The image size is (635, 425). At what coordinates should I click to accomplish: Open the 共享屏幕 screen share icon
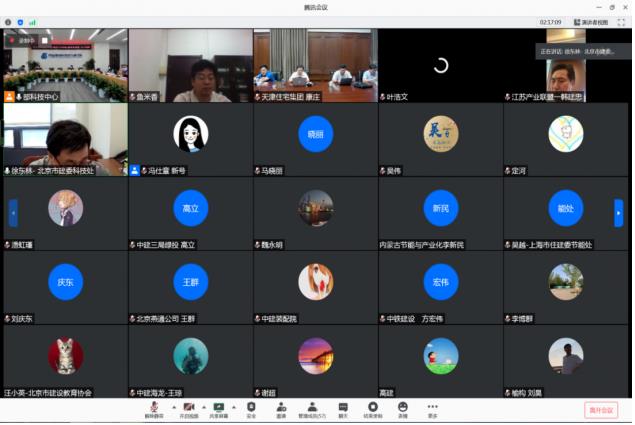pos(219,410)
